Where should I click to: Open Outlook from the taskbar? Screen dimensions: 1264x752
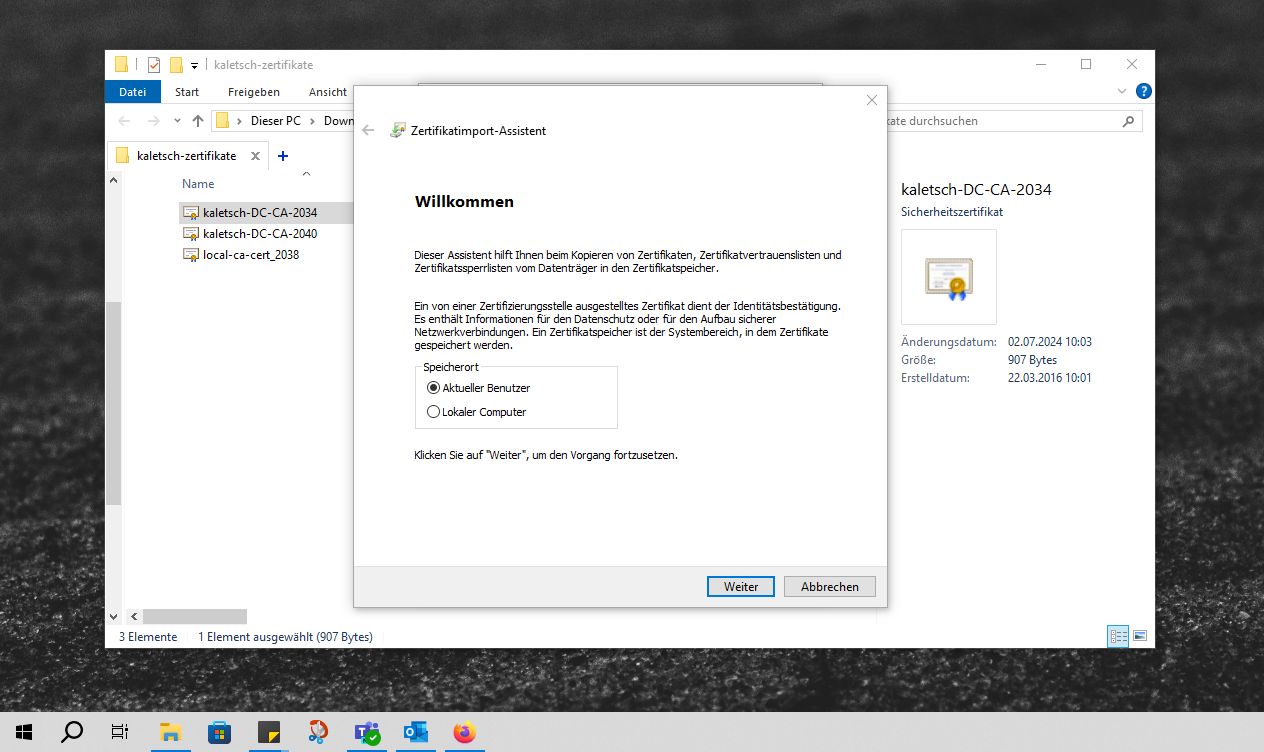click(x=415, y=732)
